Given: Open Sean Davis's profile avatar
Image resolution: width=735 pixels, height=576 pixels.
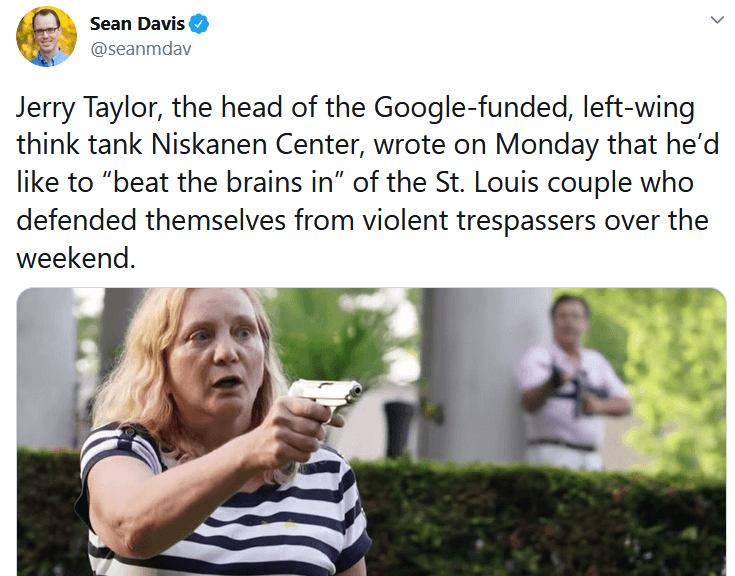Looking at the screenshot, I should tap(46, 36).
